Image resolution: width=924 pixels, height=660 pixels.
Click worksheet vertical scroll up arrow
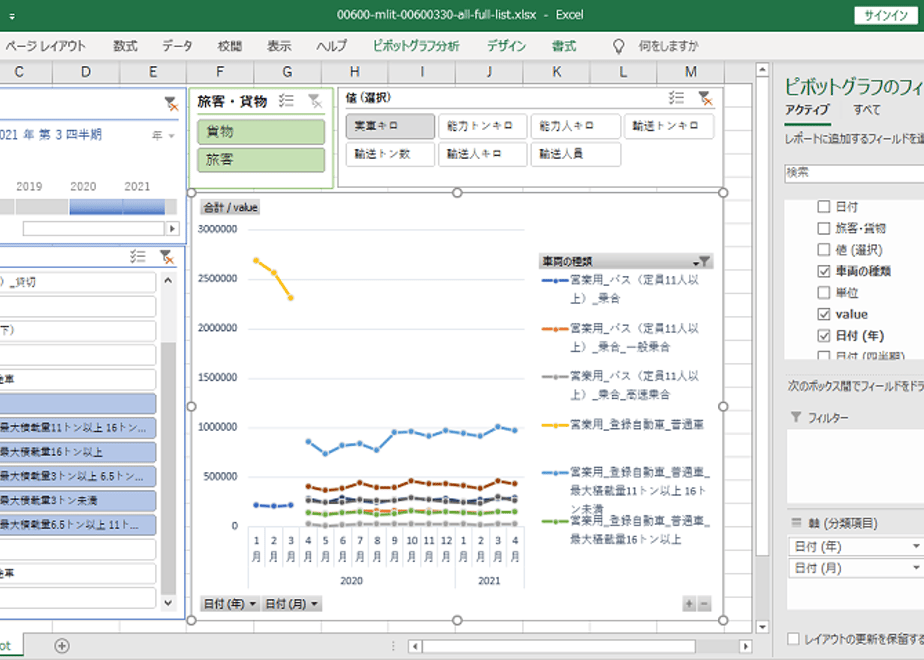tap(762, 70)
